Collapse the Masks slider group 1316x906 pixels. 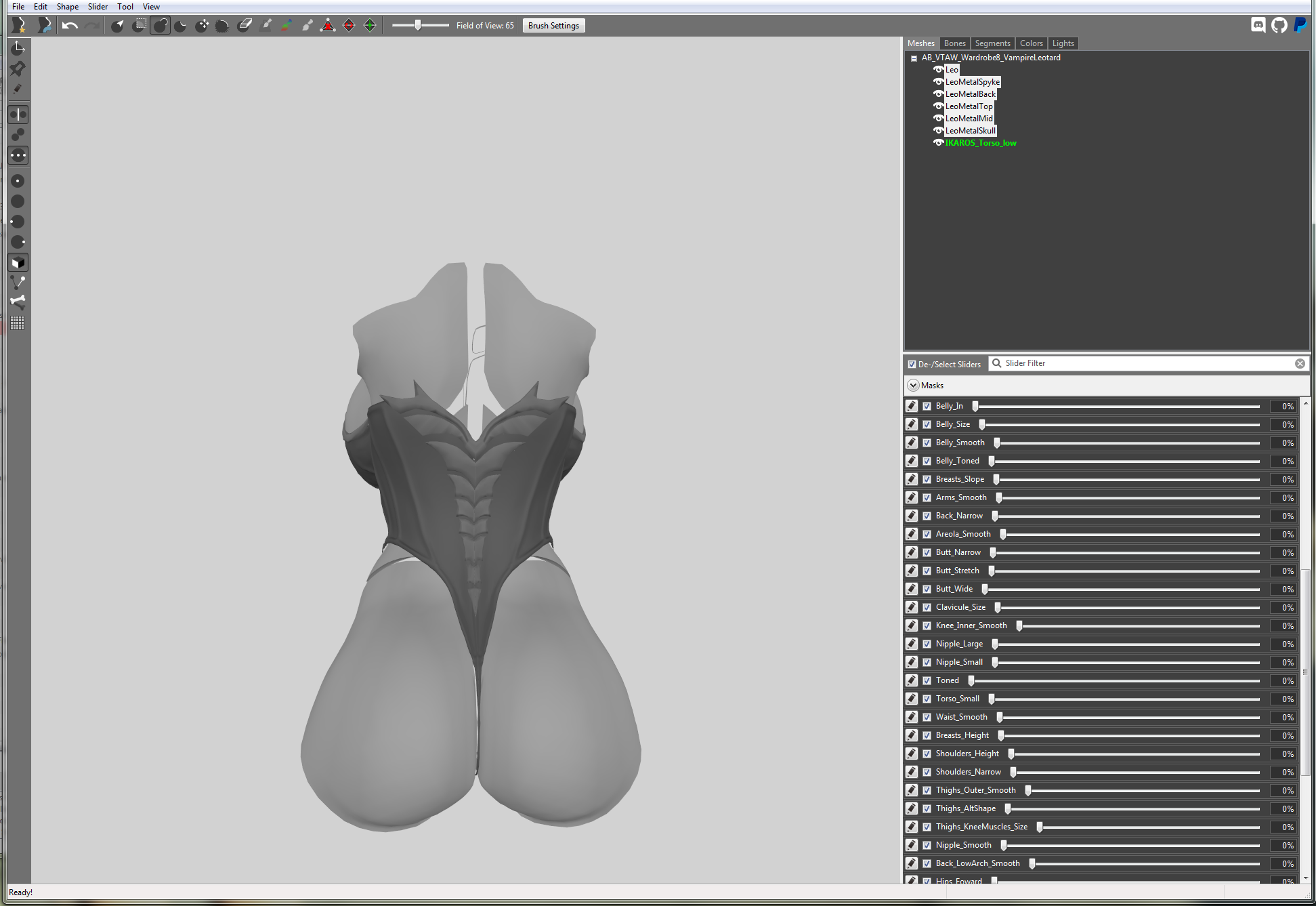click(913, 386)
